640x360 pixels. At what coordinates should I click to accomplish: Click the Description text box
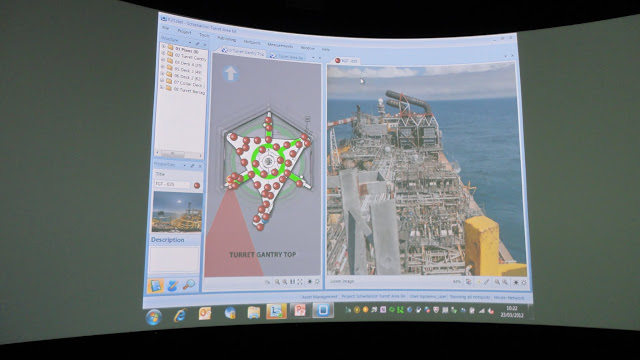tap(174, 260)
